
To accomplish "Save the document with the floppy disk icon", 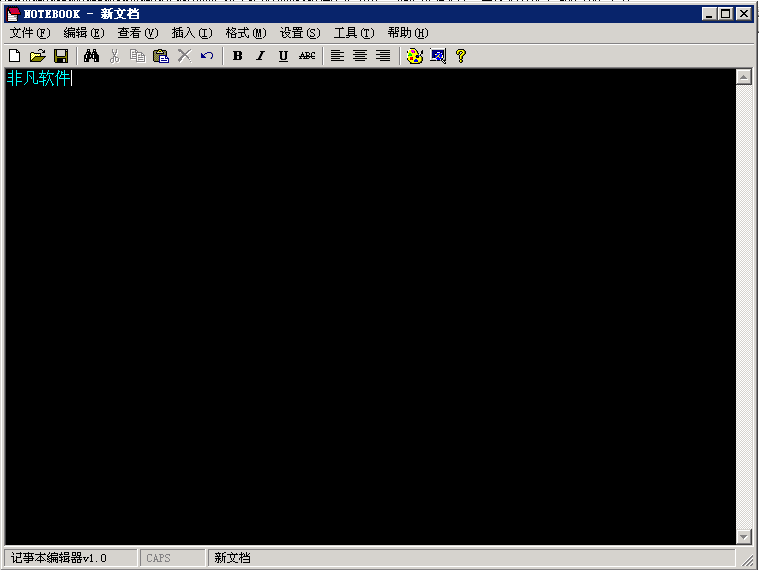I will coord(61,56).
